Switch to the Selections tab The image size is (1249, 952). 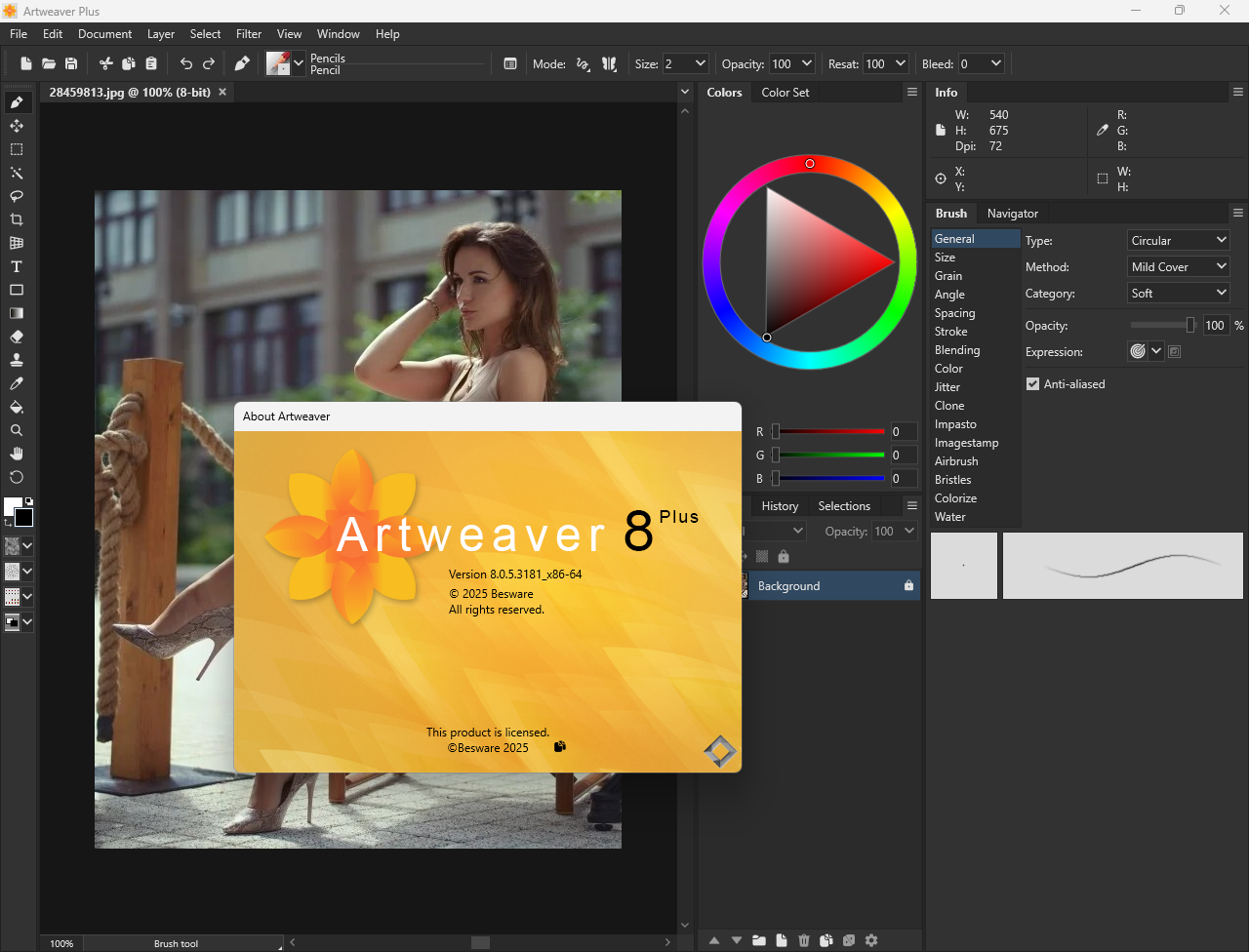844,506
